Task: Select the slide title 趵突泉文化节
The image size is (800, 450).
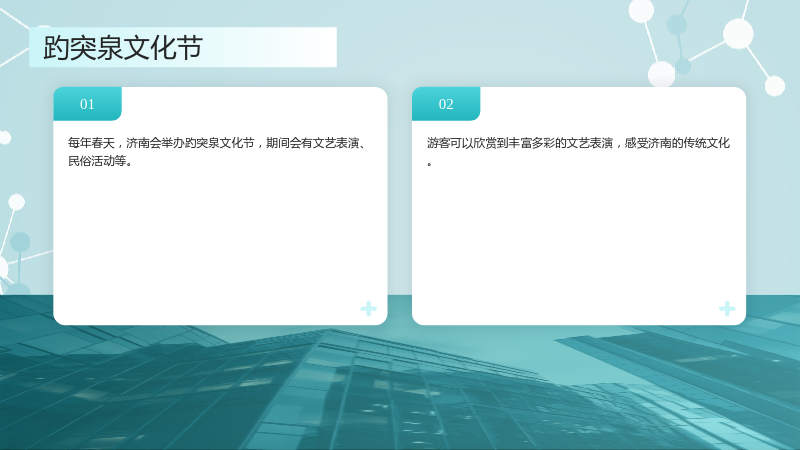Action: coord(123,47)
